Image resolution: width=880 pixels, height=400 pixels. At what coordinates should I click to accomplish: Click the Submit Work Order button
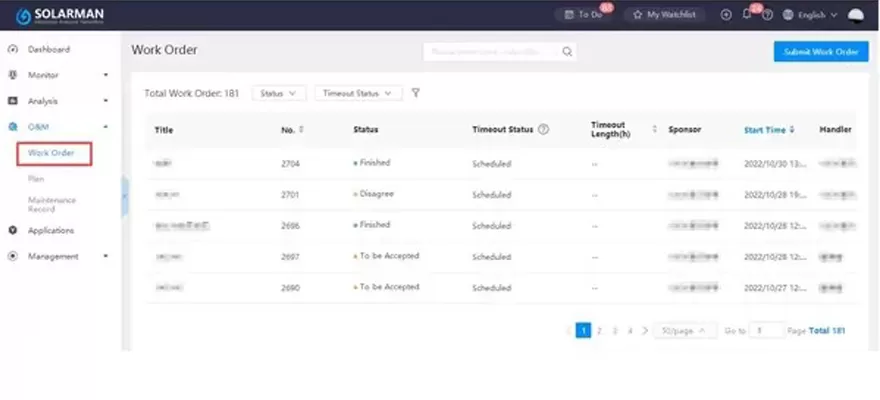820,52
